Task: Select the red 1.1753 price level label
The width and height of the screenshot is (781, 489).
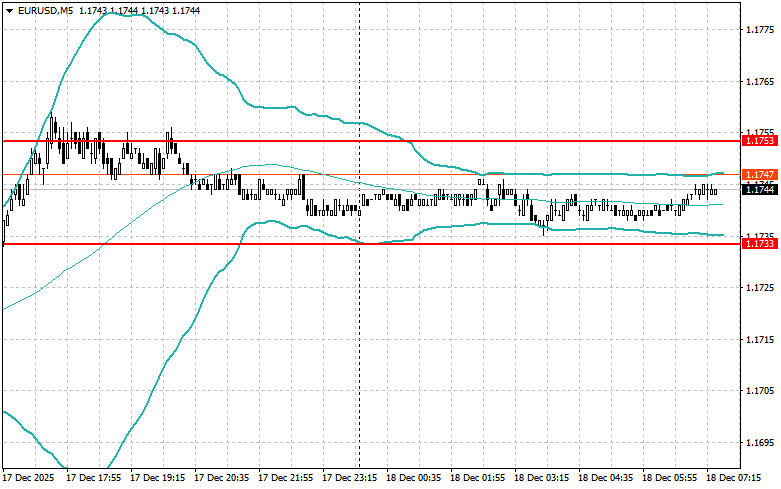Action: coord(760,141)
